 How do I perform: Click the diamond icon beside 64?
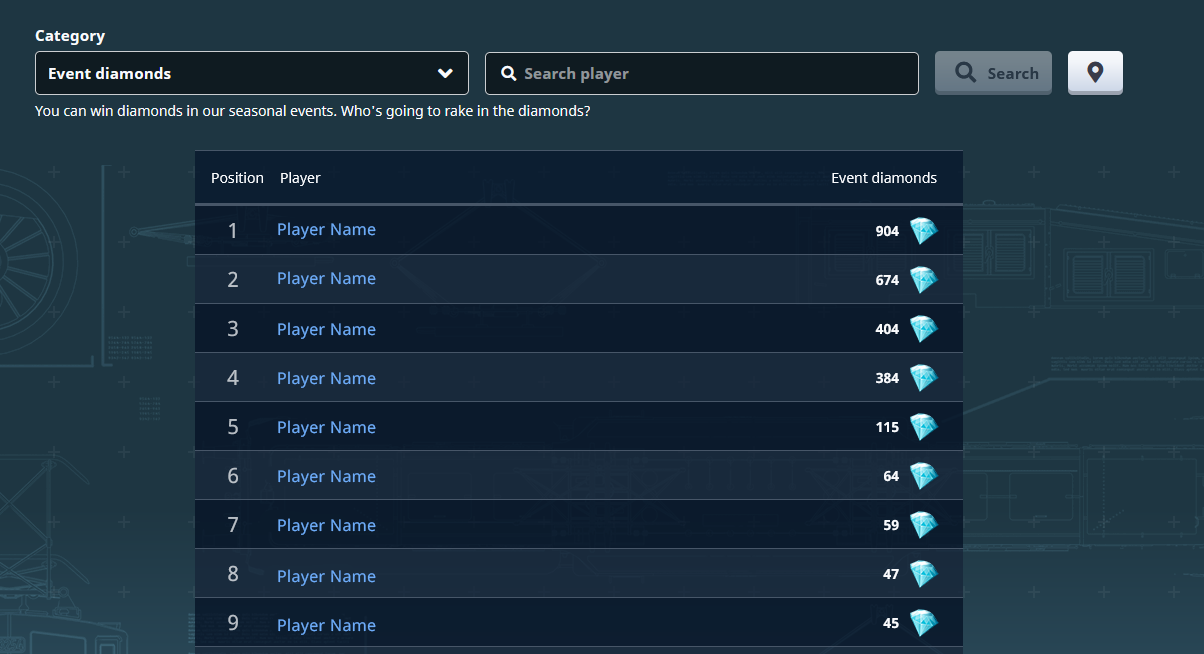[x=923, y=476]
